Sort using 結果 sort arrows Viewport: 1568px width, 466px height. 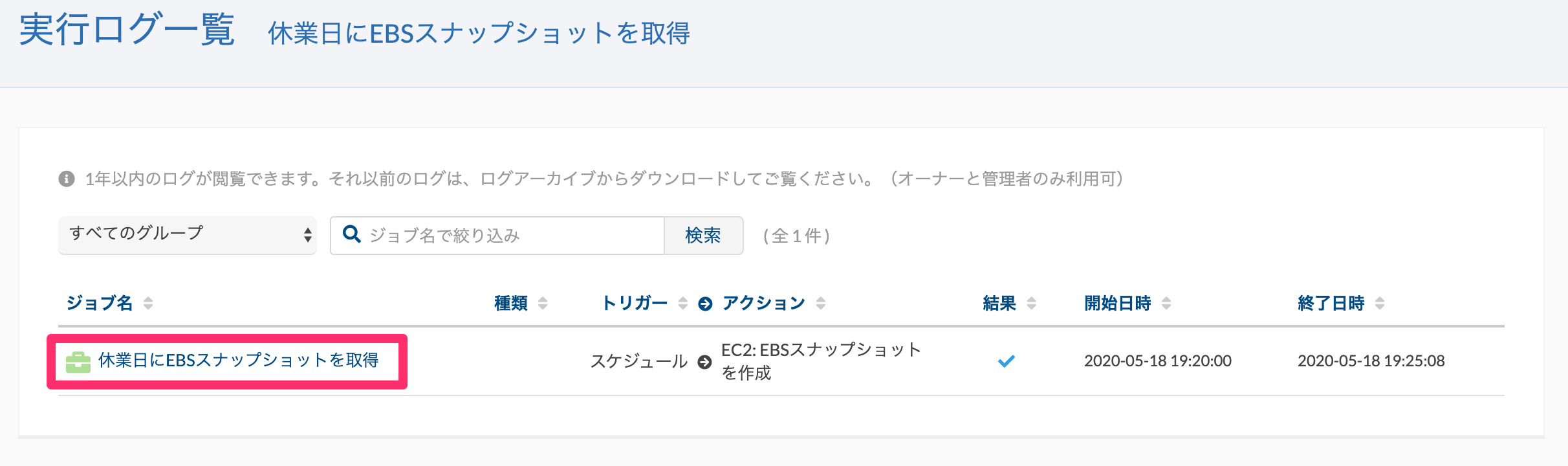(x=1032, y=303)
